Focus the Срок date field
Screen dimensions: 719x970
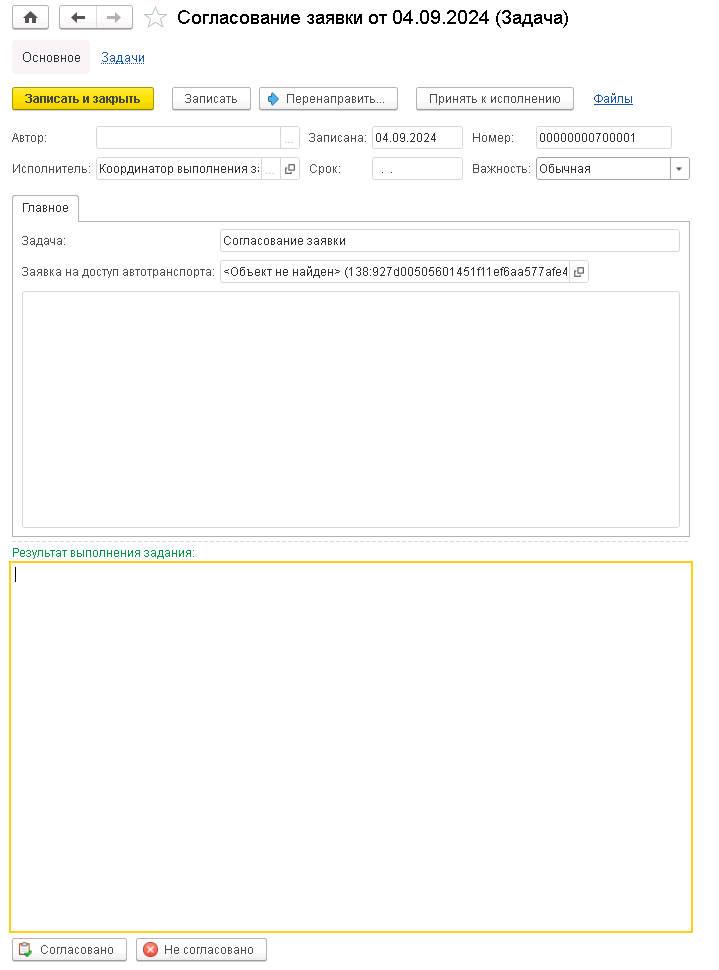(x=417, y=169)
